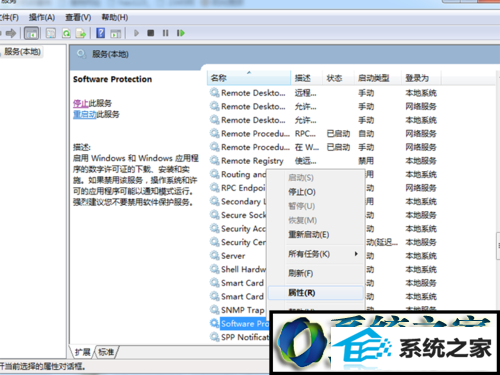
Task: Click magnifier icon in 服务(本地) header
Action: 81,54
